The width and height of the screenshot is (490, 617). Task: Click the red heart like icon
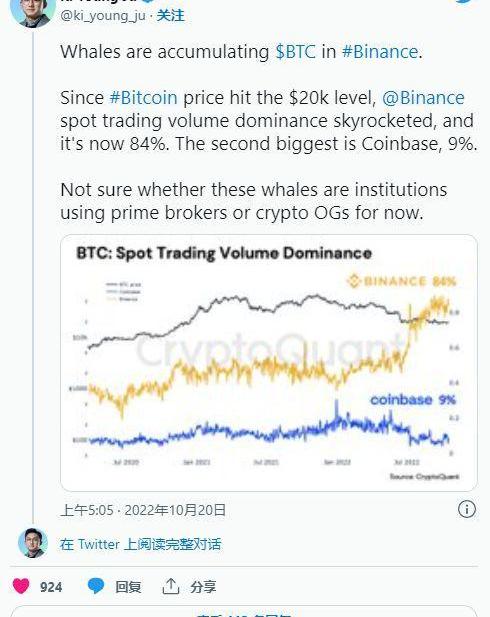(21, 586)
